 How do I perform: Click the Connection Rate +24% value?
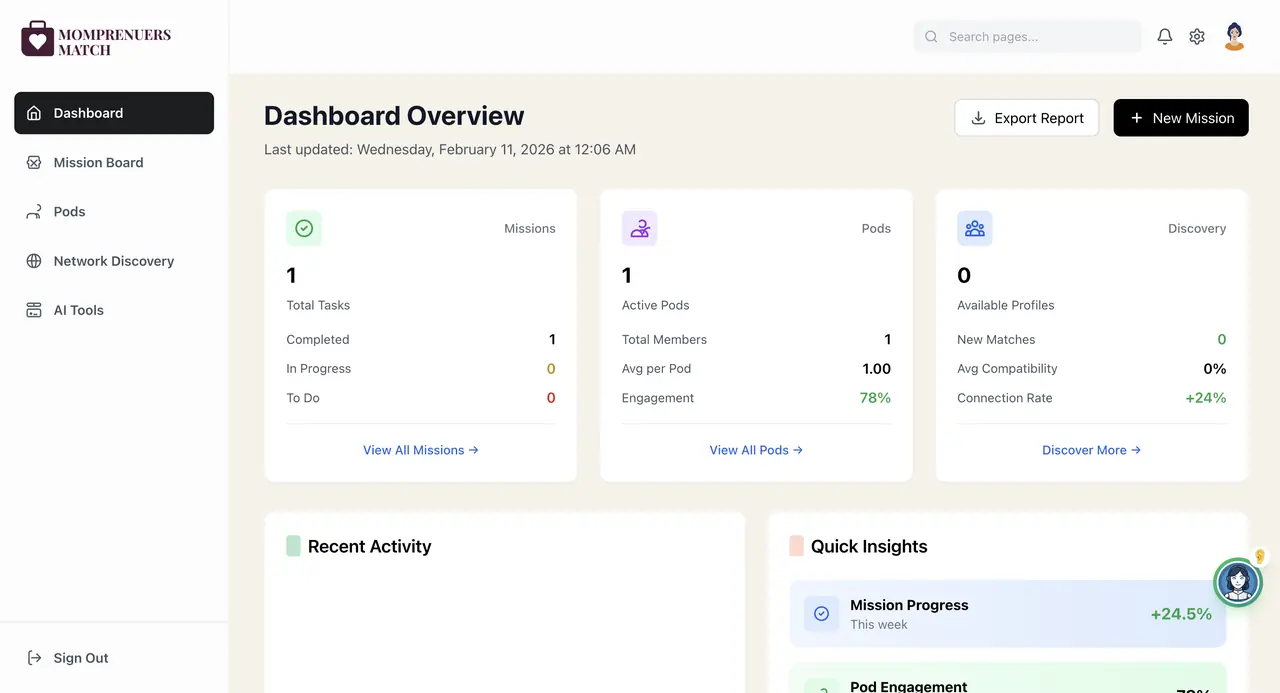(1206, 398)
